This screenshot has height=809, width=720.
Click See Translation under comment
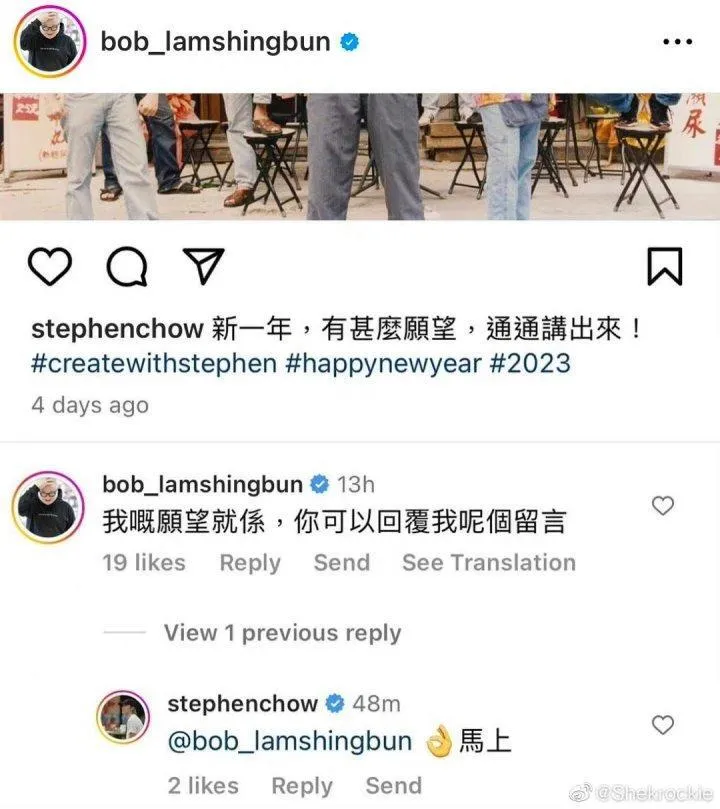coord(489,562)
